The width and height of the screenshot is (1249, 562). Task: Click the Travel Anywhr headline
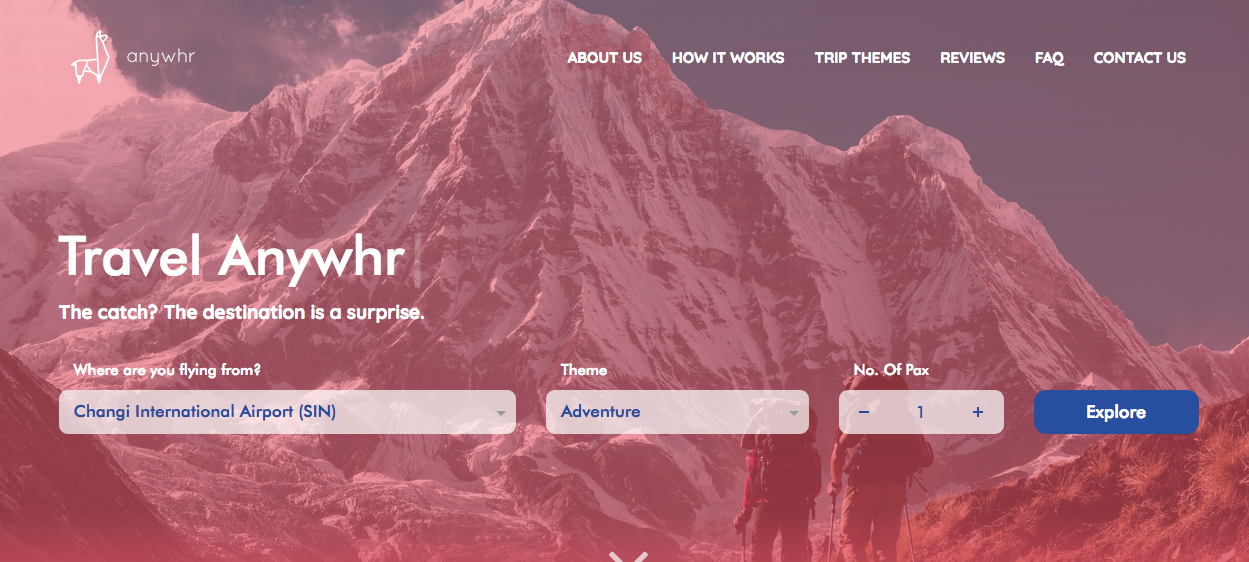[x=232, y=256]
